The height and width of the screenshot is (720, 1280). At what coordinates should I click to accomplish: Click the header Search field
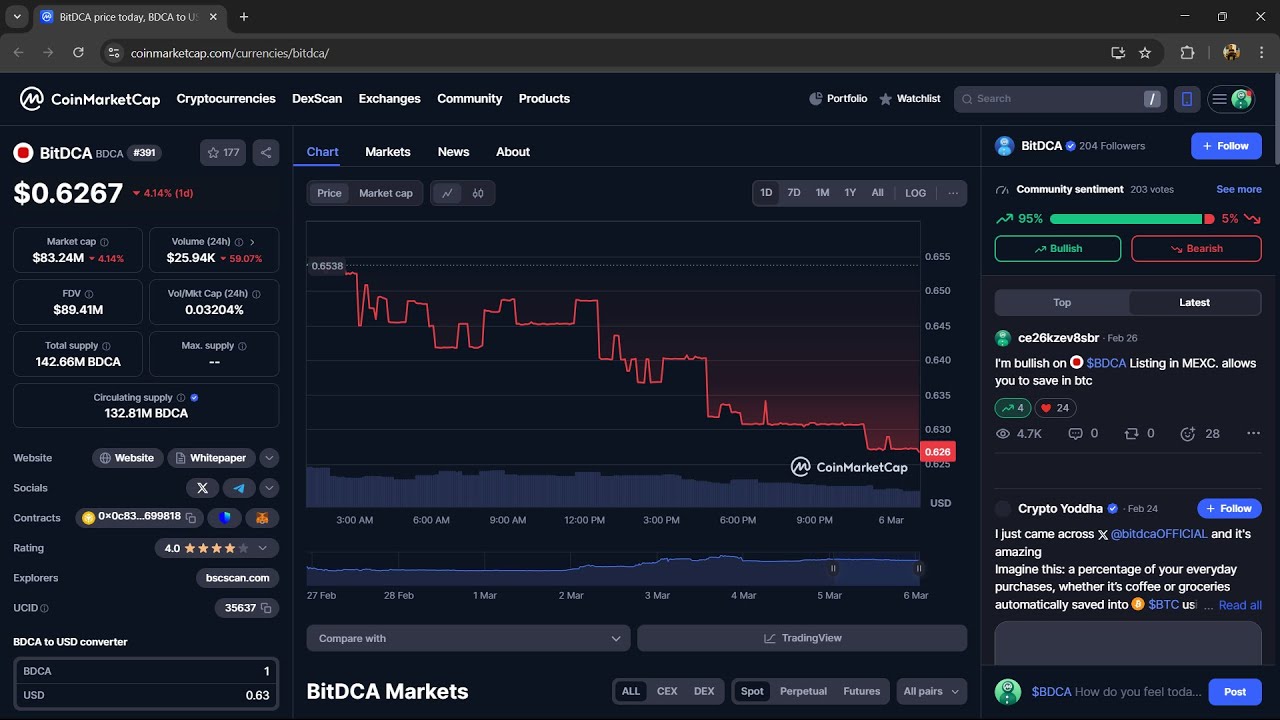click(1060, 99)
